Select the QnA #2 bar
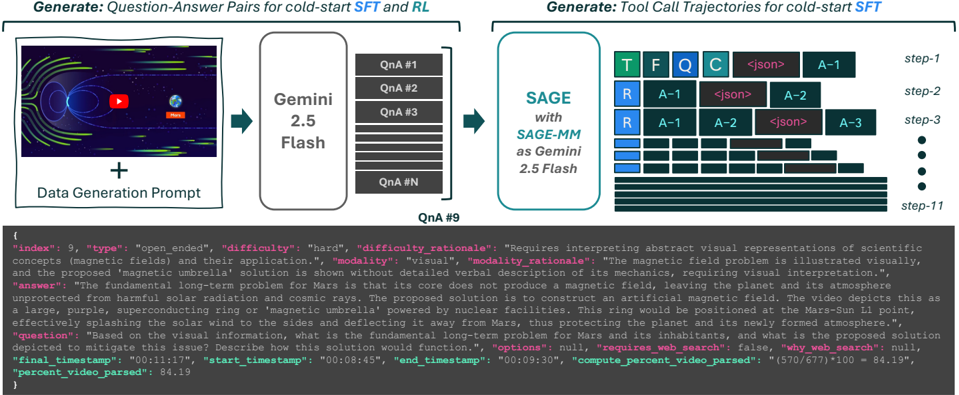This screenshot has width=959, height=395. tap(399, 89)
